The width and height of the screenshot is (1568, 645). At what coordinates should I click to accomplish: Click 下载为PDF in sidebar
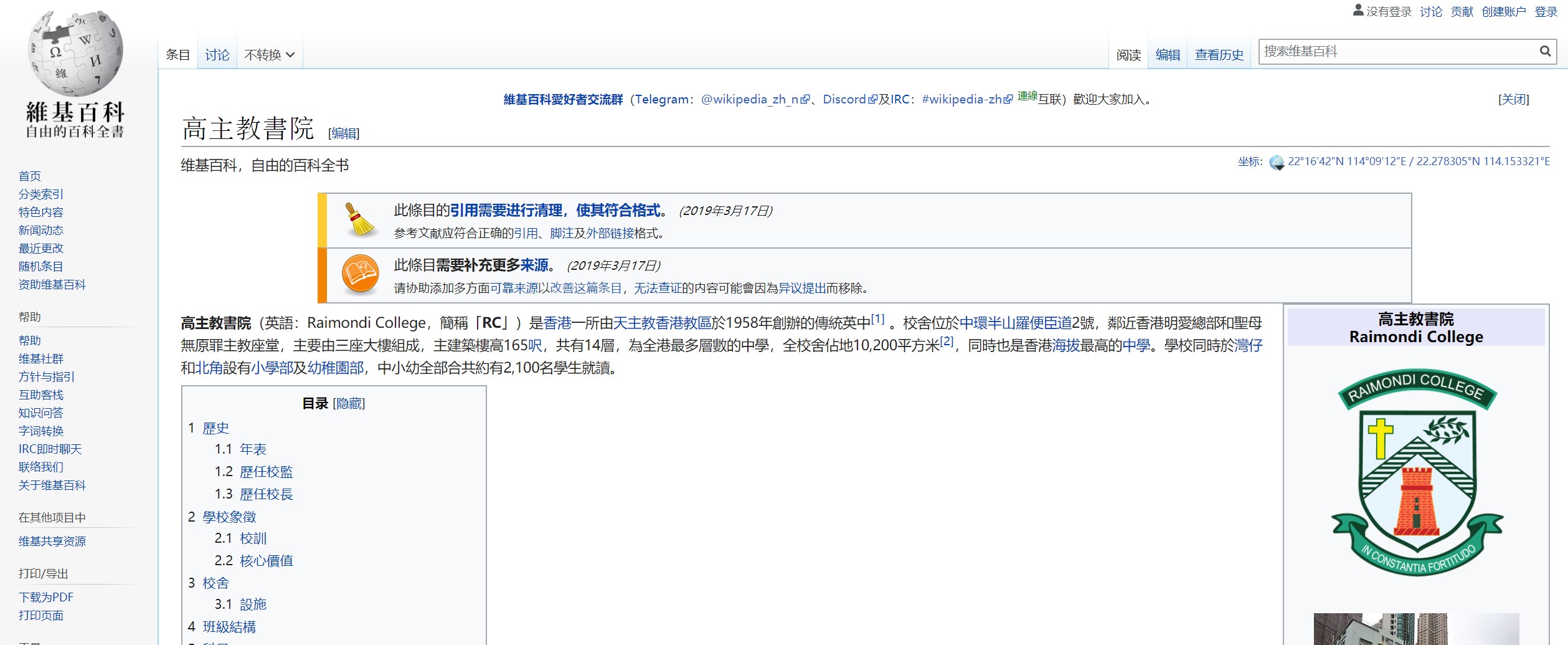[46, 598]
